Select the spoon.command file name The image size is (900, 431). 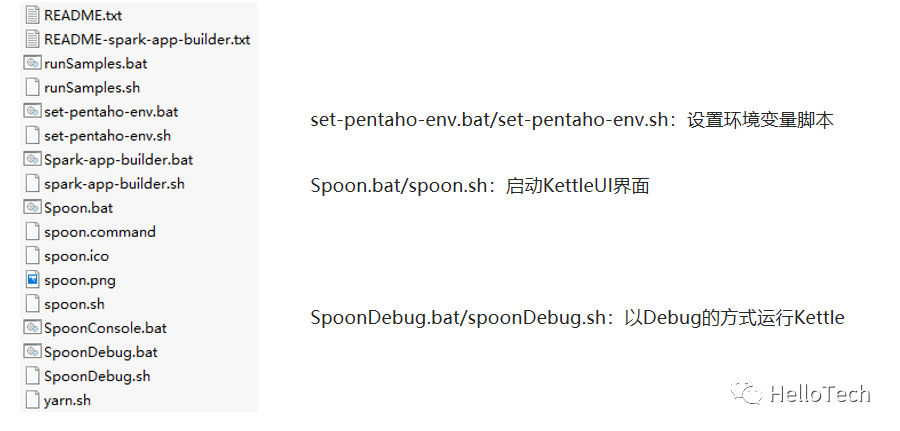point(100,232)
